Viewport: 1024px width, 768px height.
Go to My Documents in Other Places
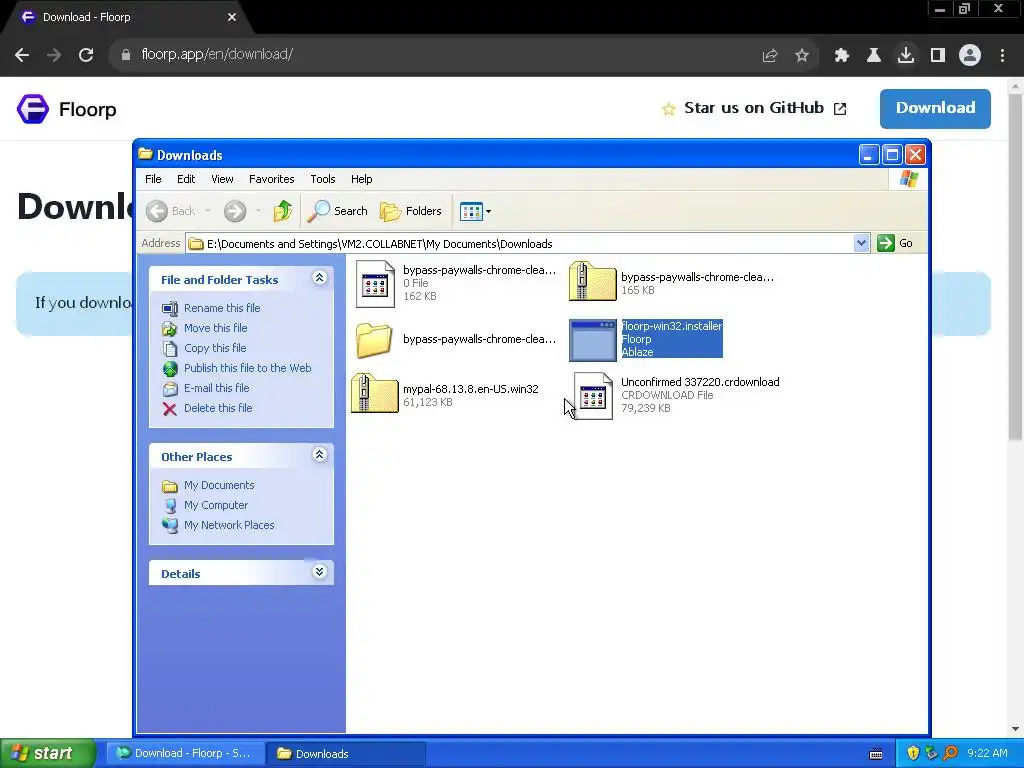(x=219, y=485)
